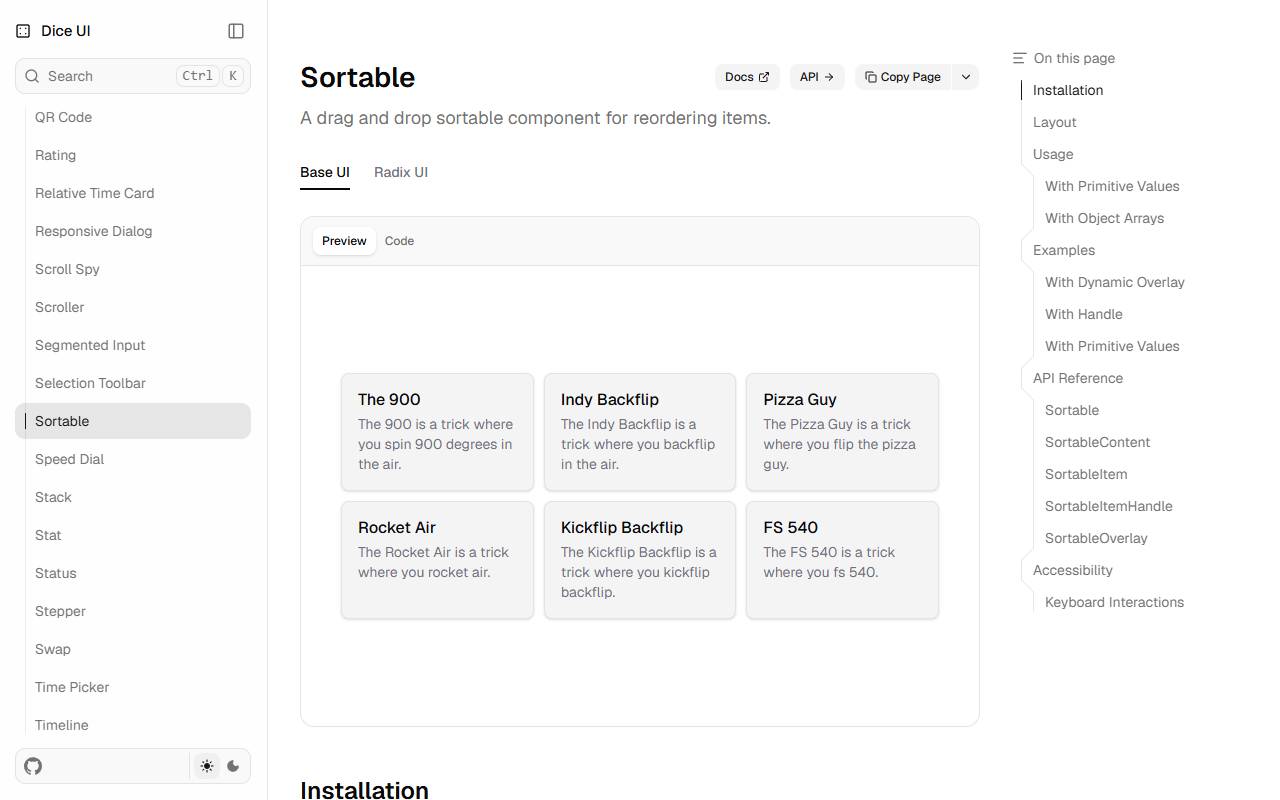Open the external Docs link
The height and width of the screenshot is (800, 1280).
[x=747, y=77]
